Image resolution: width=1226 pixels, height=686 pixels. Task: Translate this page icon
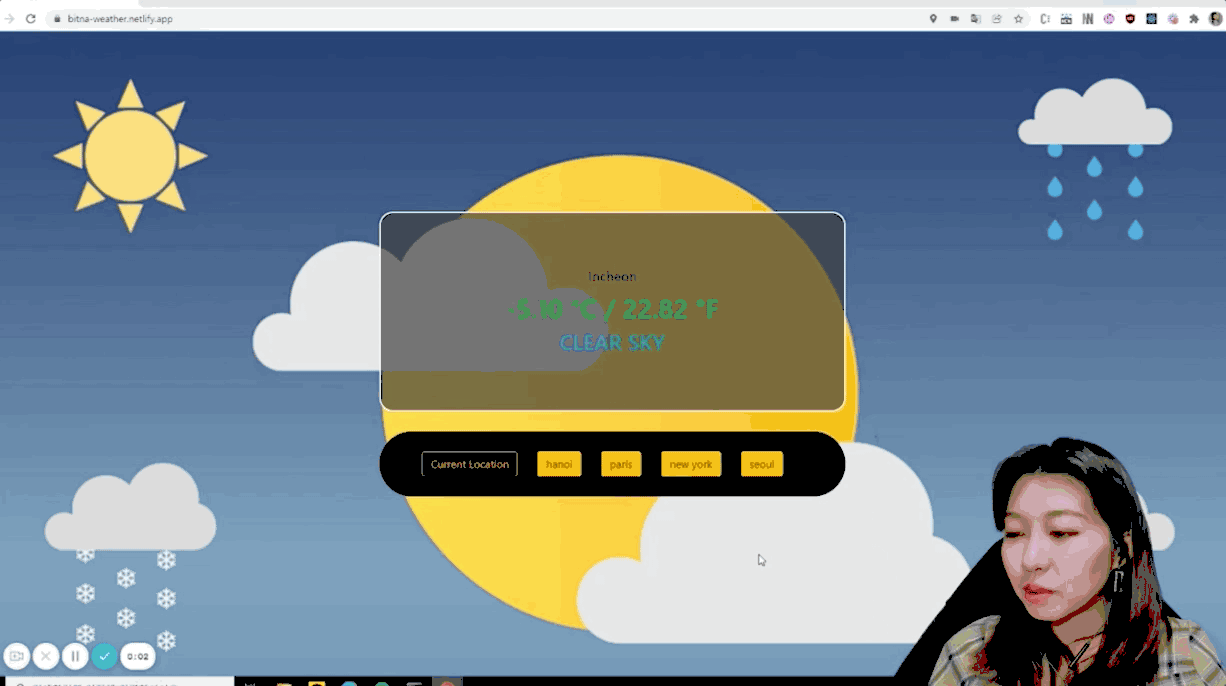(x=975, y=18)
